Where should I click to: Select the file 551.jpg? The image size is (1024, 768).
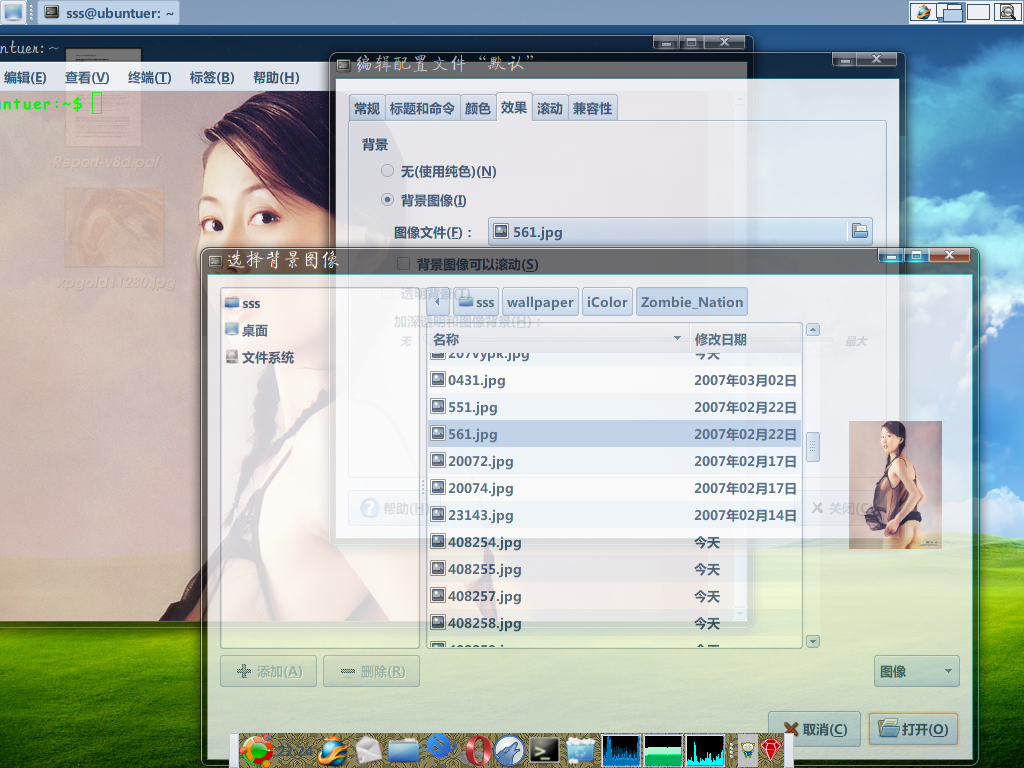point(615,407)
